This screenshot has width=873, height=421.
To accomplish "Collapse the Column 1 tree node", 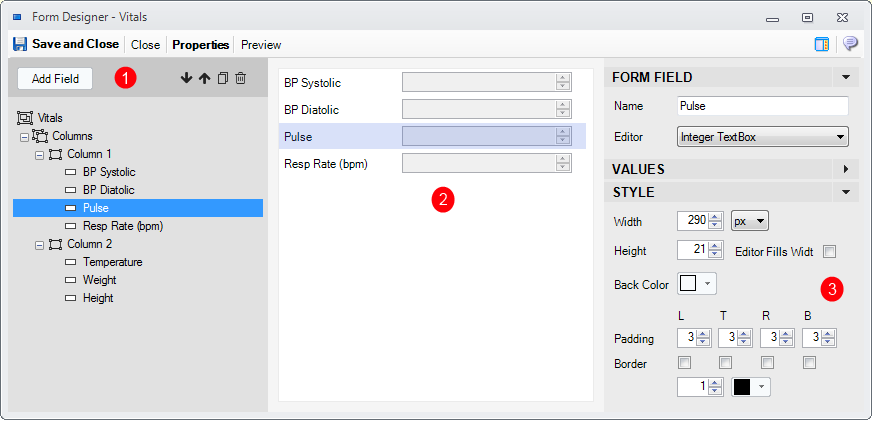I will click(x=39, y=154).
